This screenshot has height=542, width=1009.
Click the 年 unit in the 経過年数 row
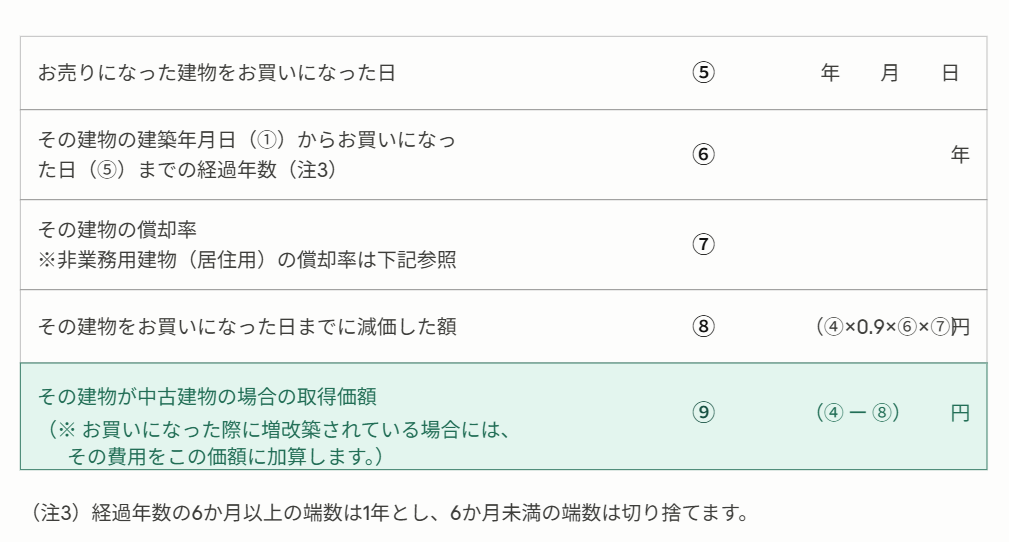point(960,155)
